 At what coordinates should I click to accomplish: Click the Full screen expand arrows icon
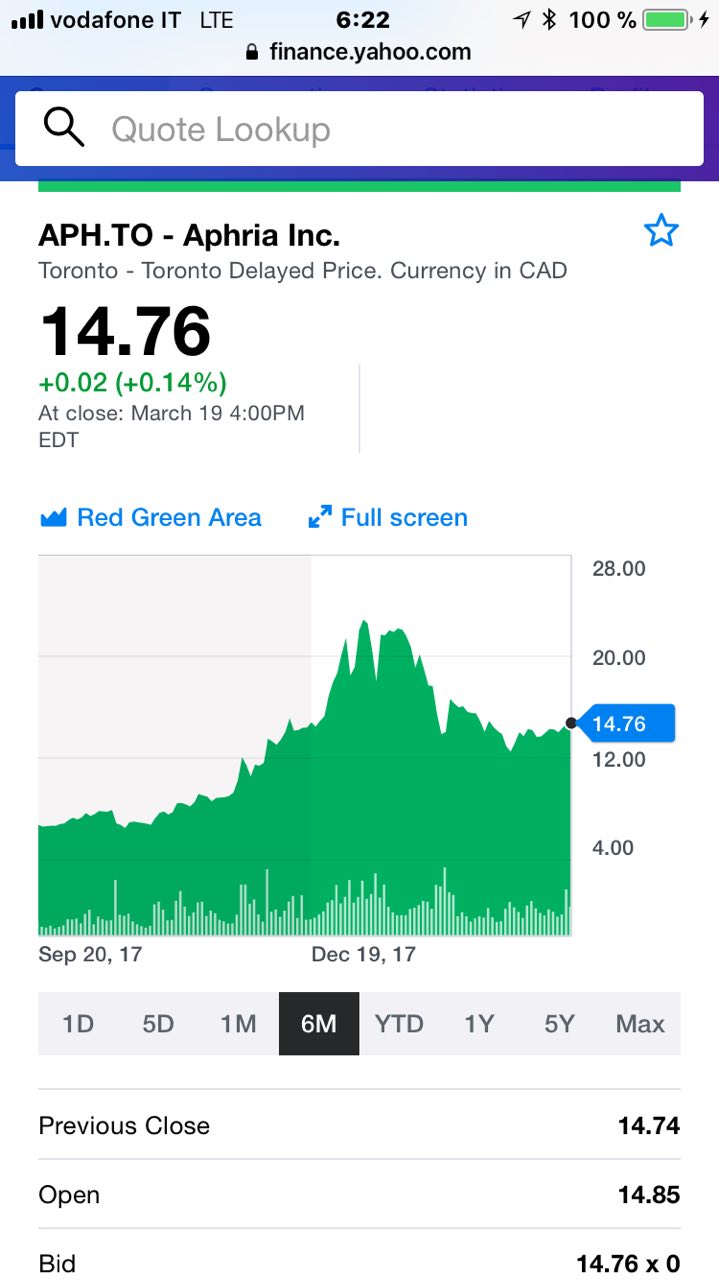[x=320, y=518]
